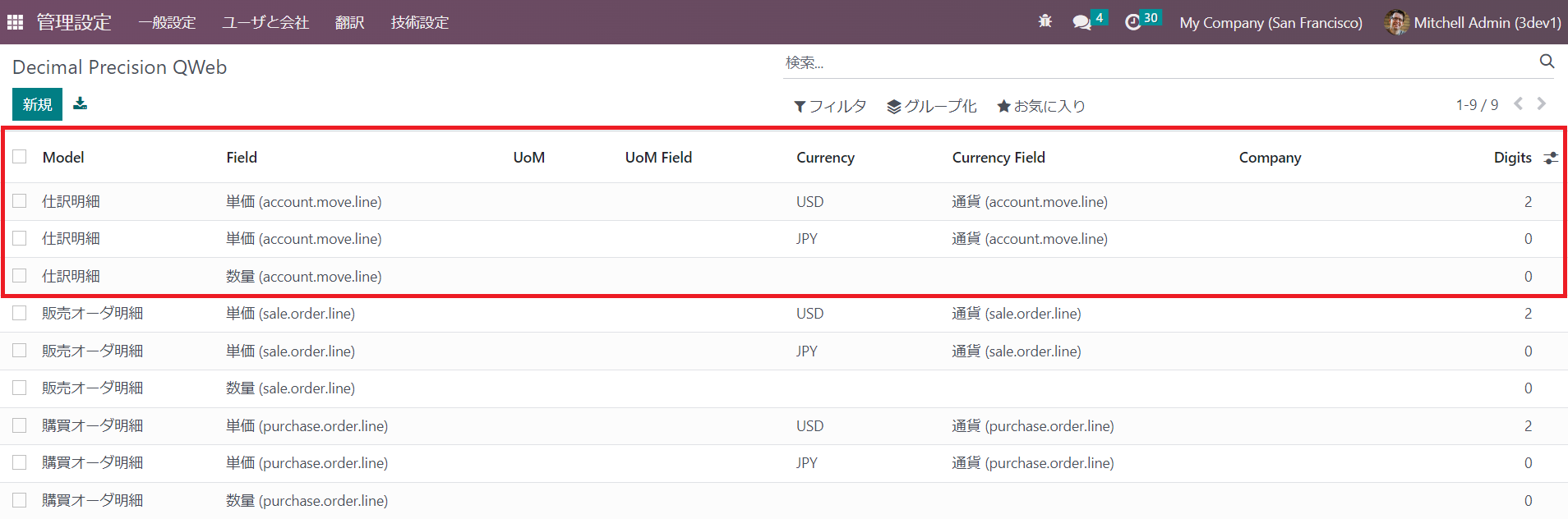The image size is (1568, 519).
Task: Toggle the select-all header checkbox
Action: point(20,157)
